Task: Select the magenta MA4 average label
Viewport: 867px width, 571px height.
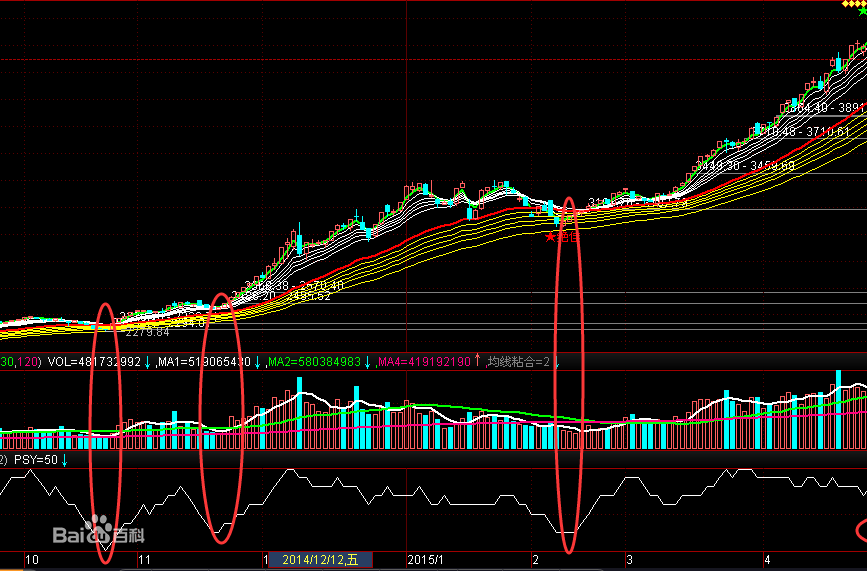Action: pyautogui.click(x=423, y=361)
